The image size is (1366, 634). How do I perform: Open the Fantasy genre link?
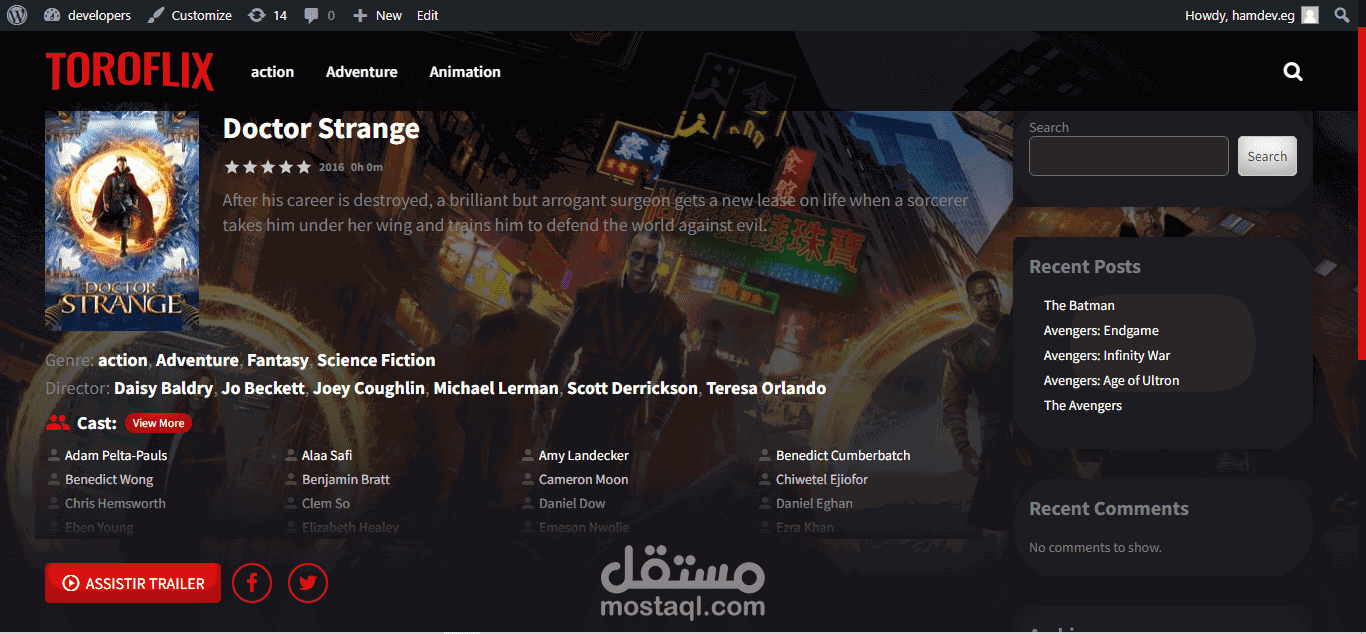[278, 360]
